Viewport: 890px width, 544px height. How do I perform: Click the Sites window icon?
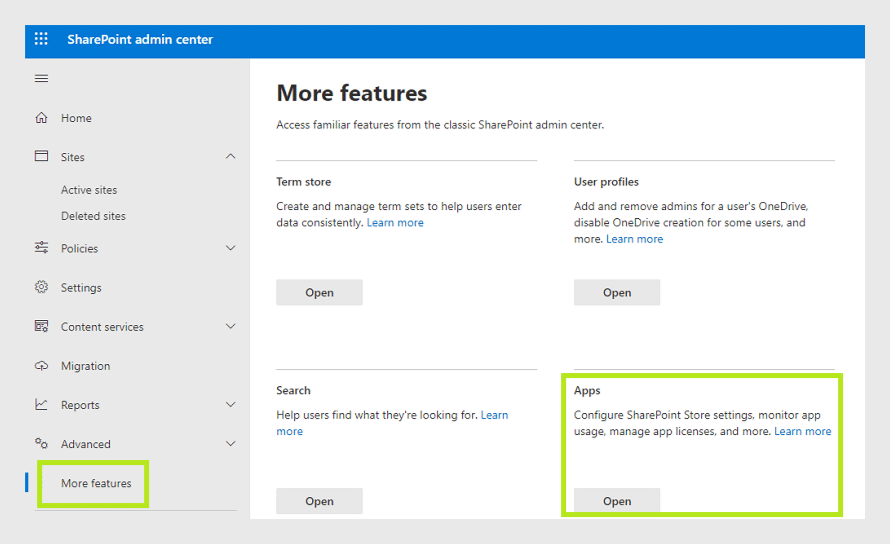point(41,156)
